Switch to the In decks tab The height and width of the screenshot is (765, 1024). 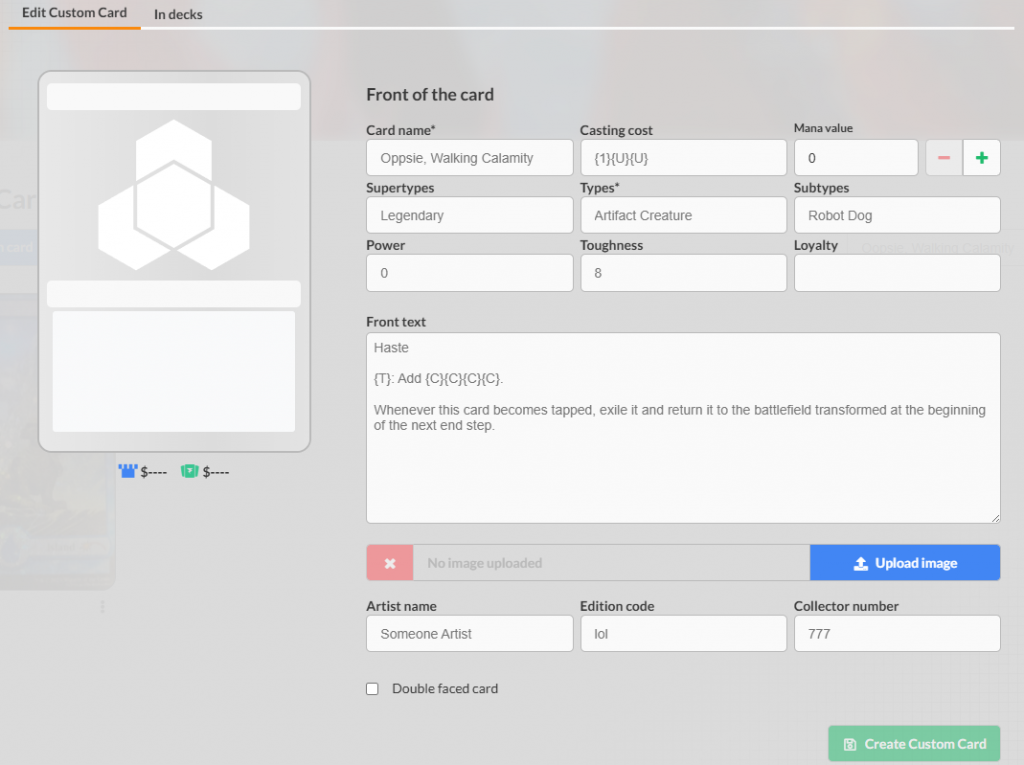[x=178, y=14]
